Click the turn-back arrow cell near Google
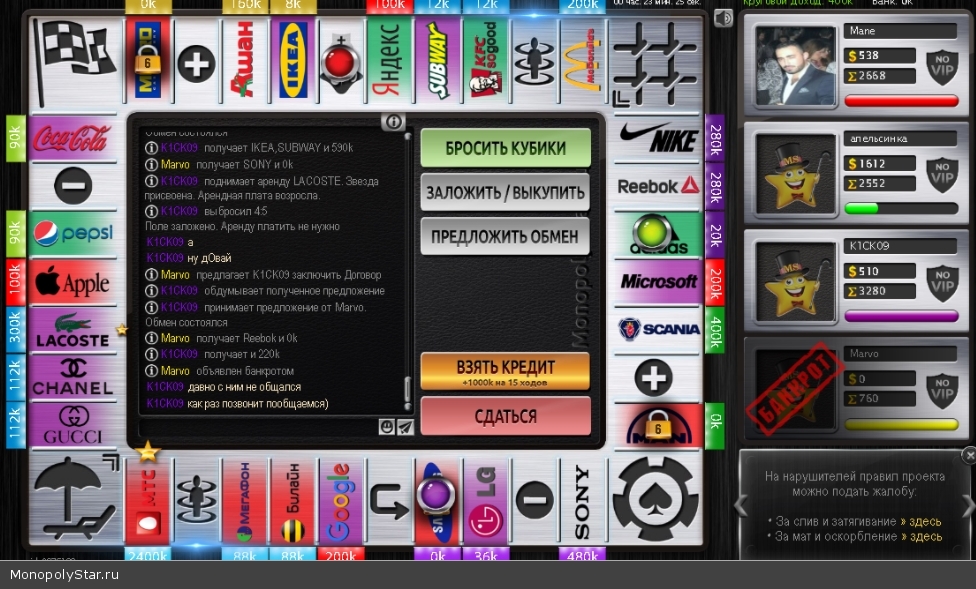 point(390,502)
